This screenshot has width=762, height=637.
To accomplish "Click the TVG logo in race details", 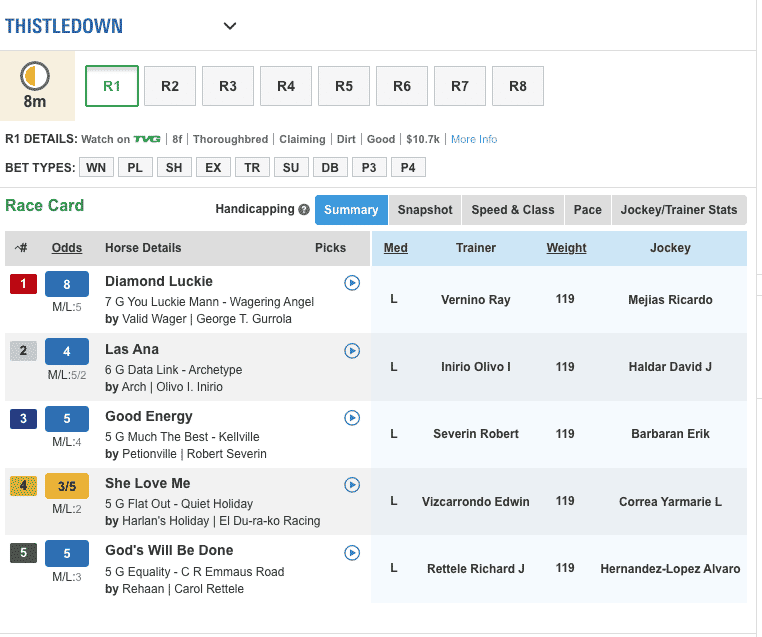I will tap(147, 139).
